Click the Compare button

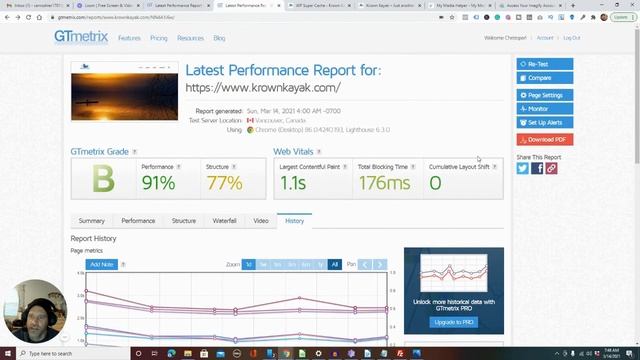(x=544, y=78)
